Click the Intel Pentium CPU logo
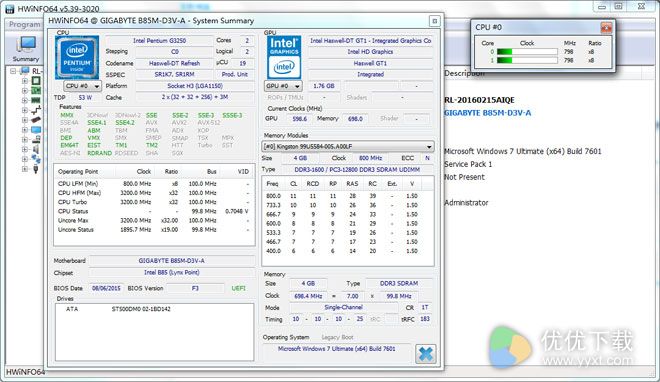This screenshot has height=382, width=660. click(x=77, y=58)
